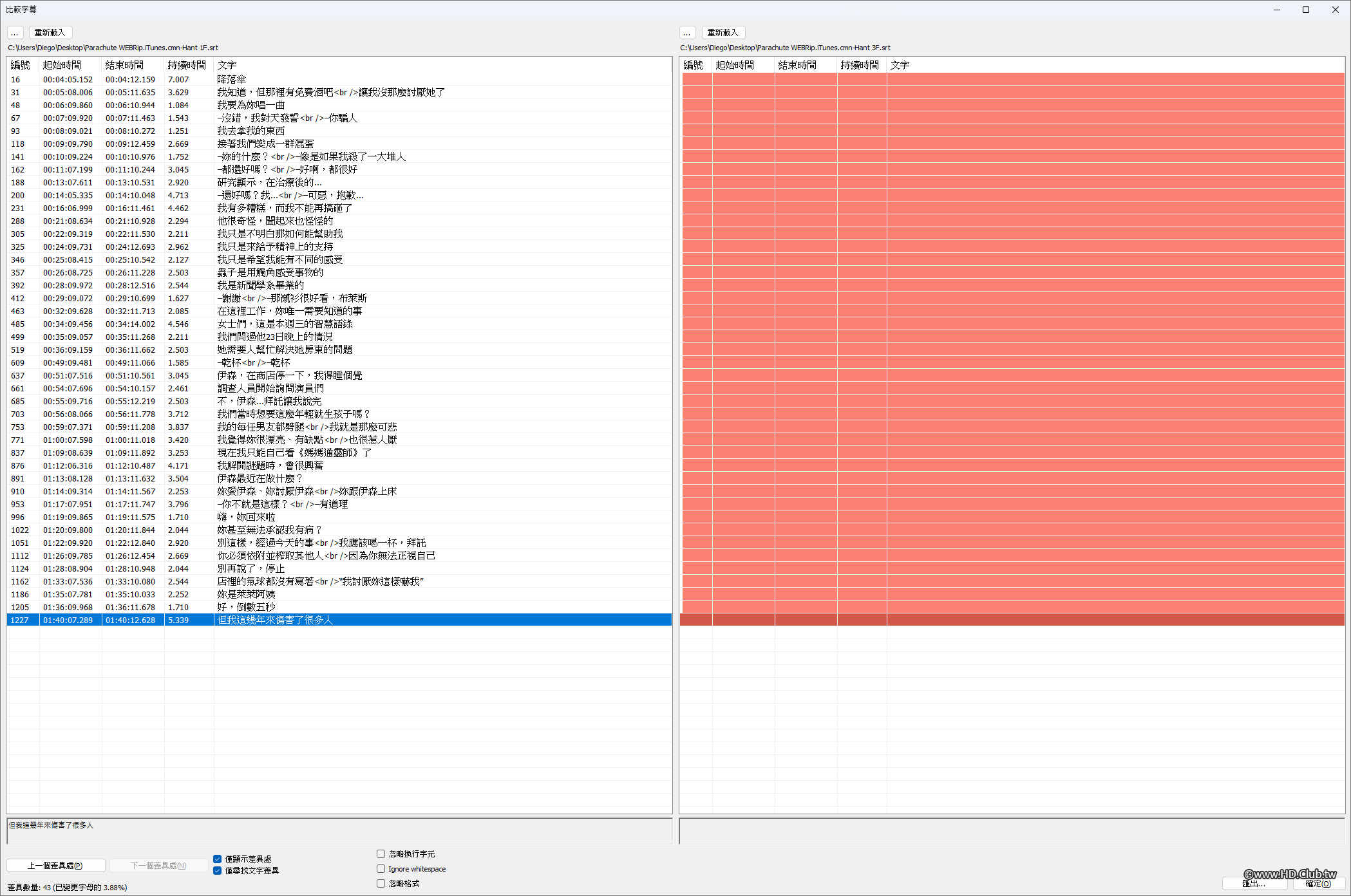Click 上一個差異處 previous difference button
The height and width of the screenshot is (896, 1351).
[55, 866]
